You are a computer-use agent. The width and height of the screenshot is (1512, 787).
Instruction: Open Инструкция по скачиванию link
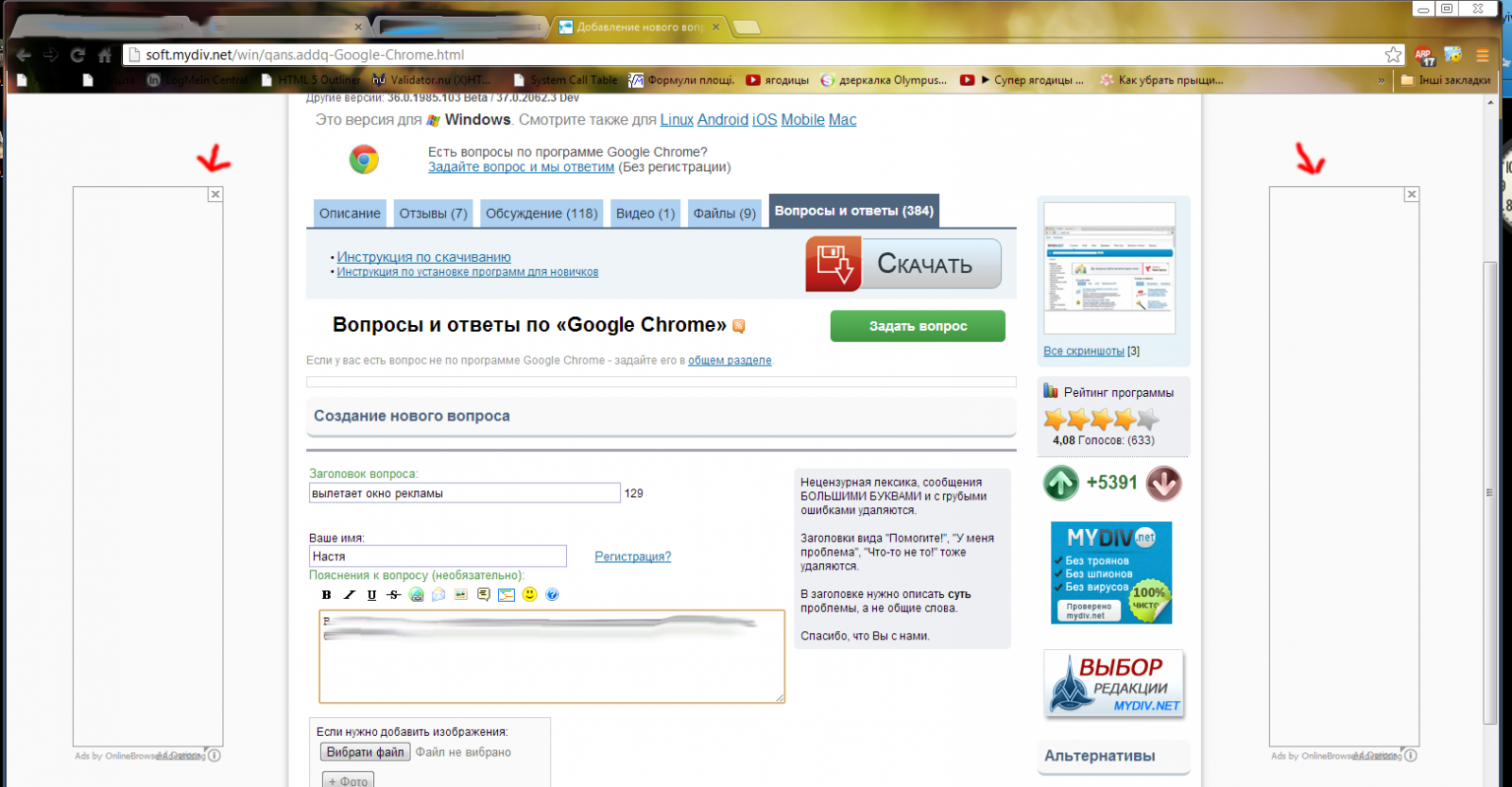click(423, 257)
